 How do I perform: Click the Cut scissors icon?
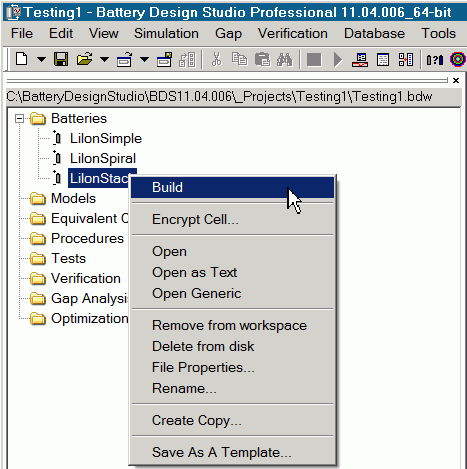217,59
